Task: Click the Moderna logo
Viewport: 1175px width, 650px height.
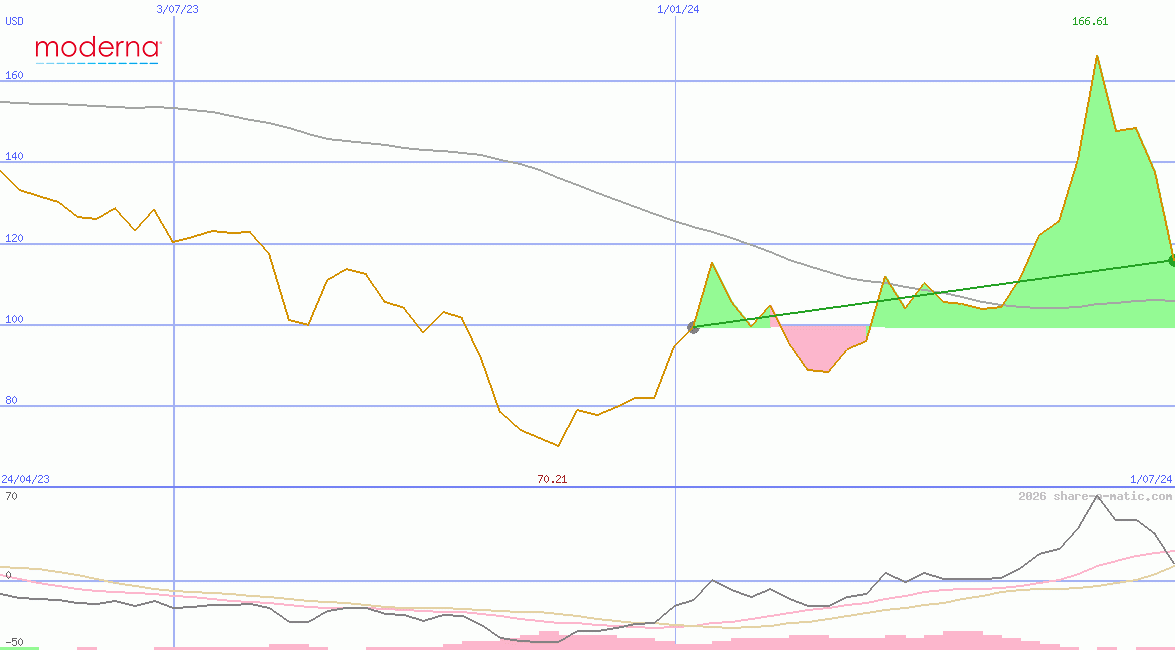Action: (x=97, y=49)
